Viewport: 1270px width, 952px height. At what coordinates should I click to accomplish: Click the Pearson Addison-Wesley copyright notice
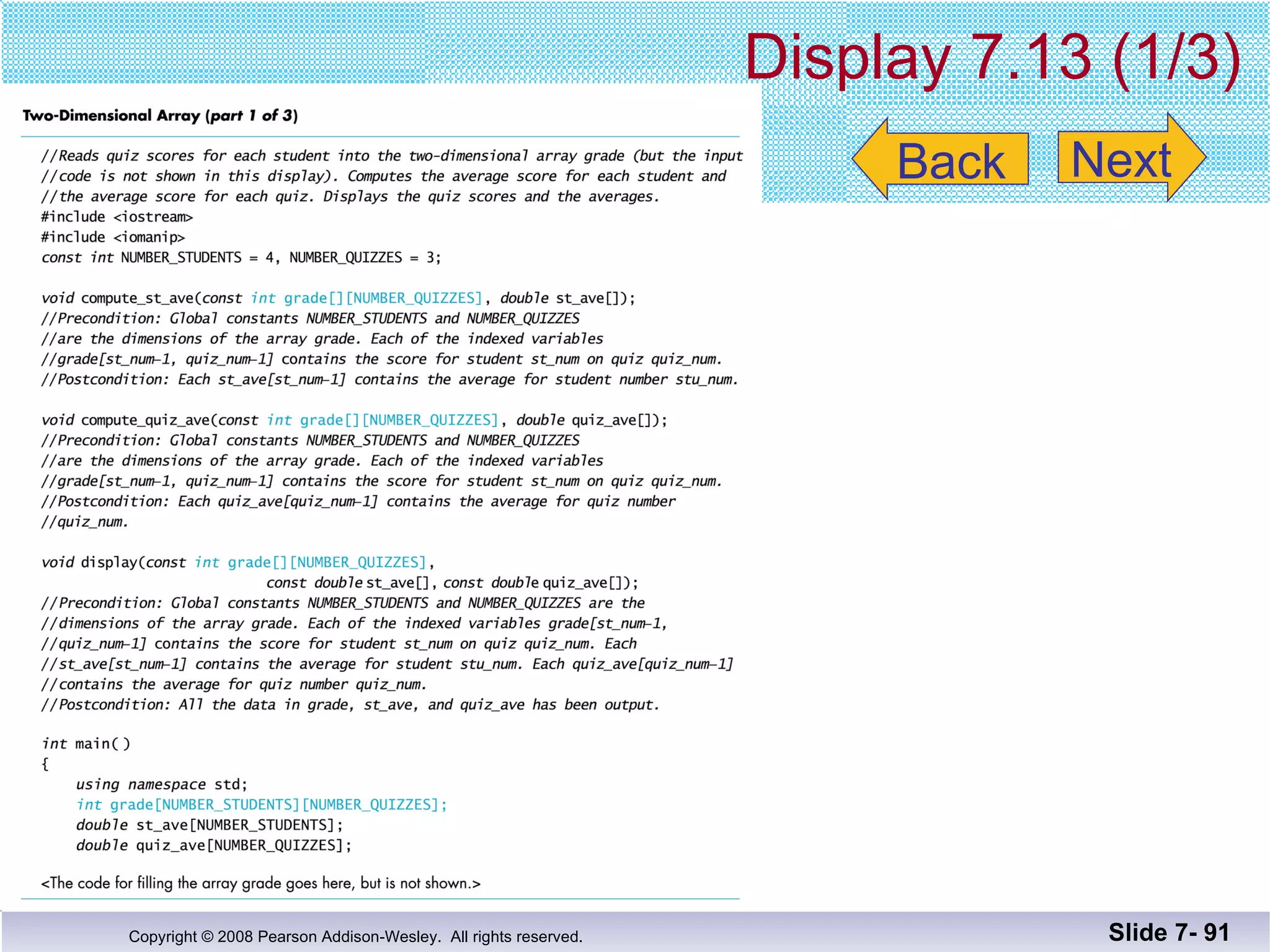click(x=355, y=937)
